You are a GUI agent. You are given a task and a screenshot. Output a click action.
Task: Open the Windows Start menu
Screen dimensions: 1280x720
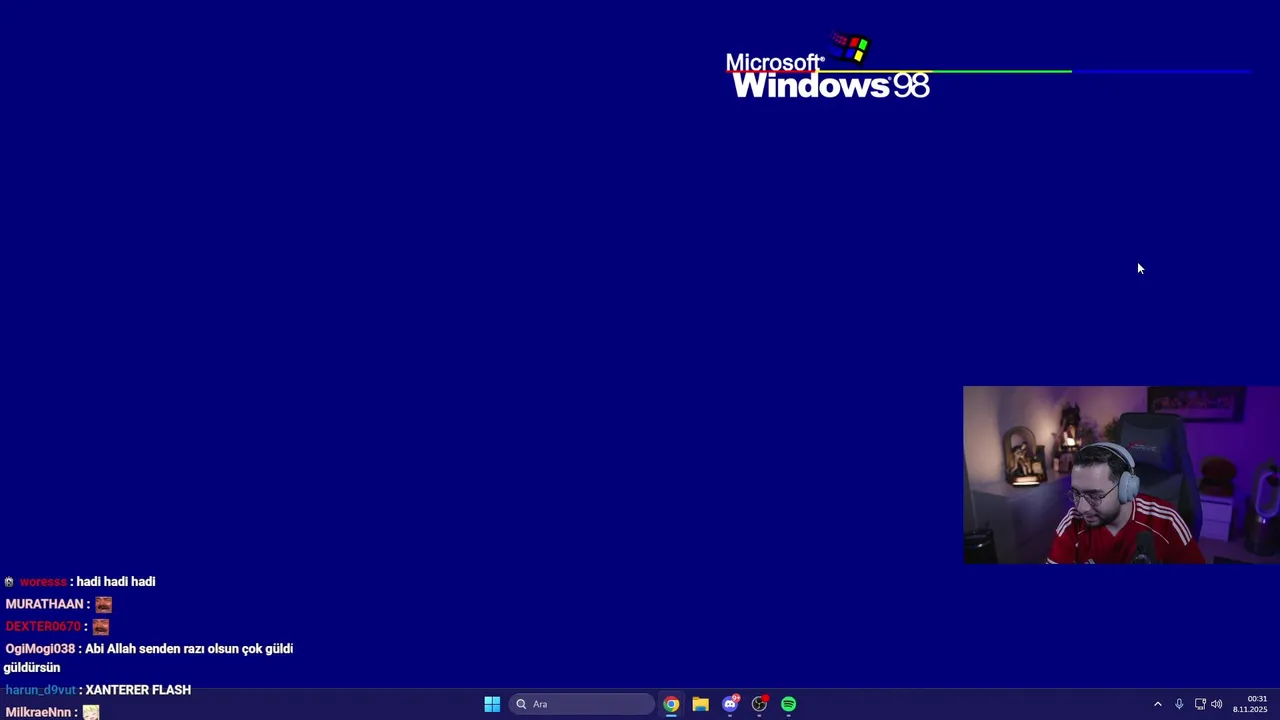coord(492,704)
